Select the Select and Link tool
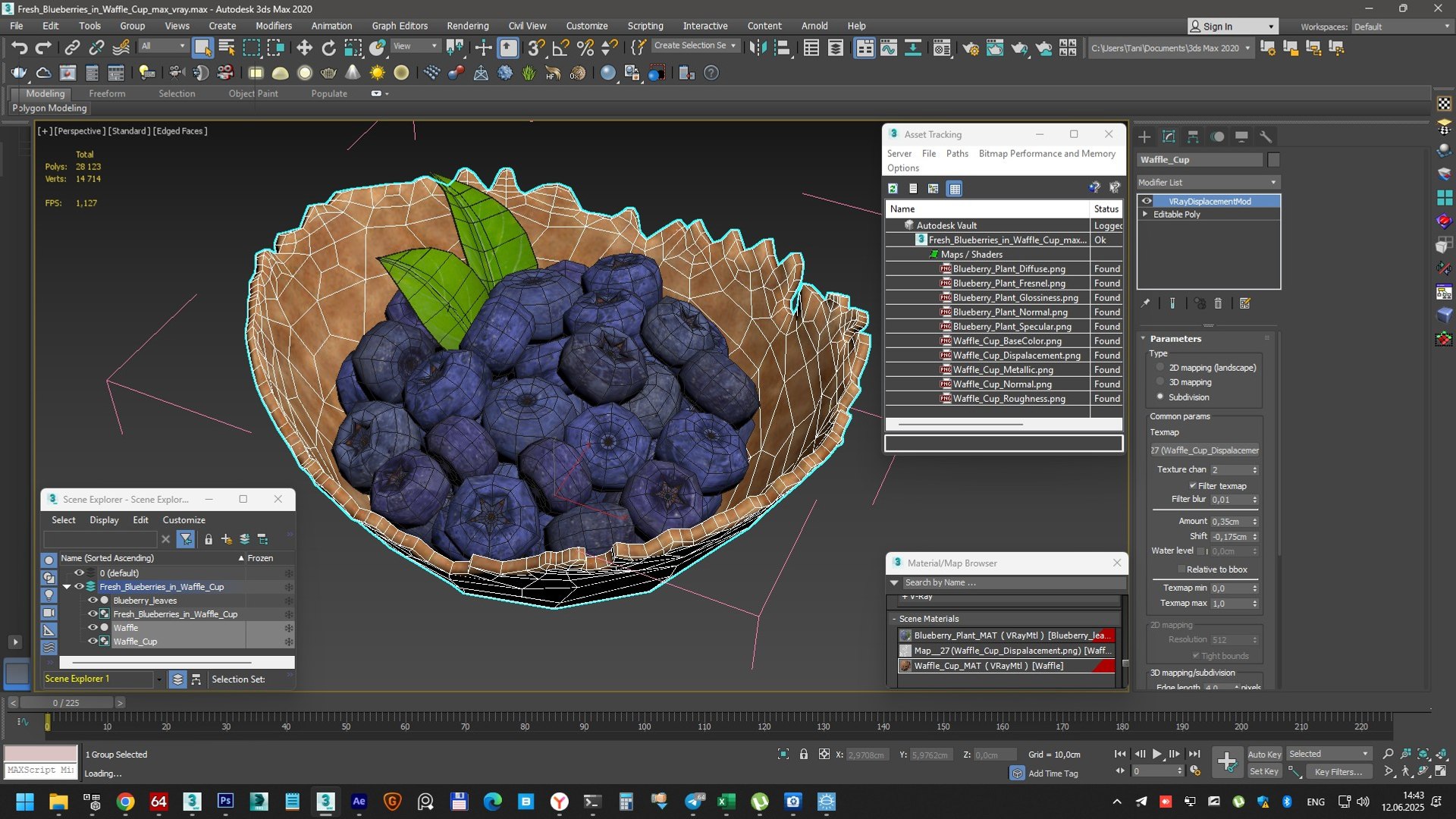Screen dimensions: 1456x819 tap(72, 48)
